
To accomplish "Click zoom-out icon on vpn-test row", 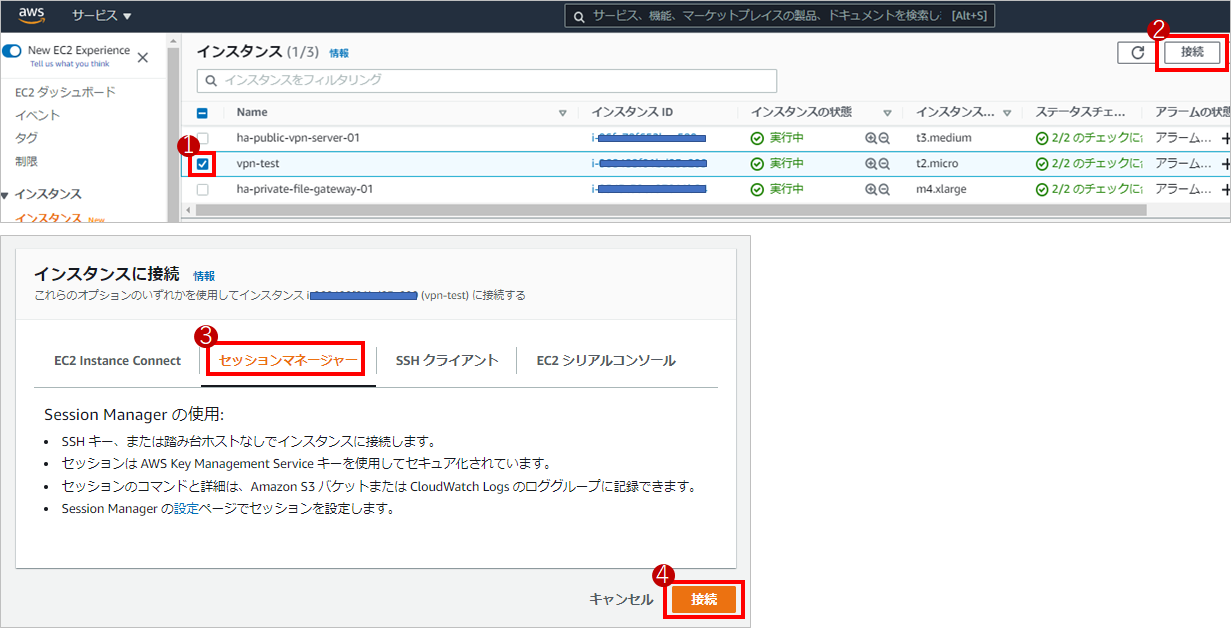I will [884, 163].
